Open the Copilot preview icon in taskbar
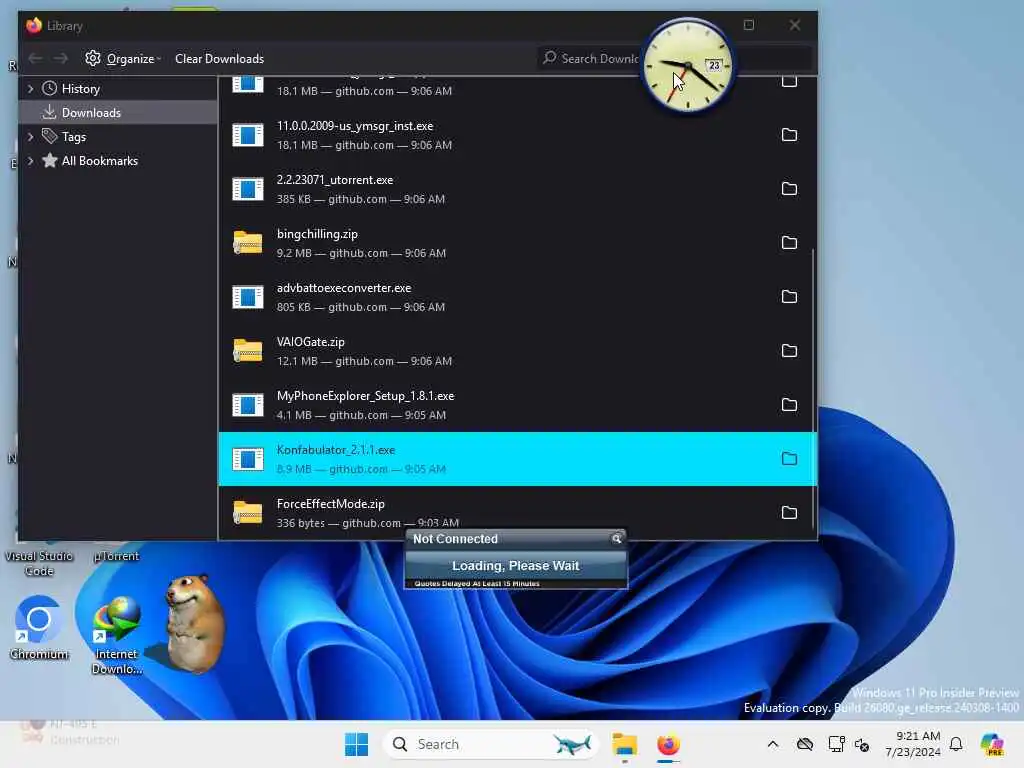 coord(992,744)
